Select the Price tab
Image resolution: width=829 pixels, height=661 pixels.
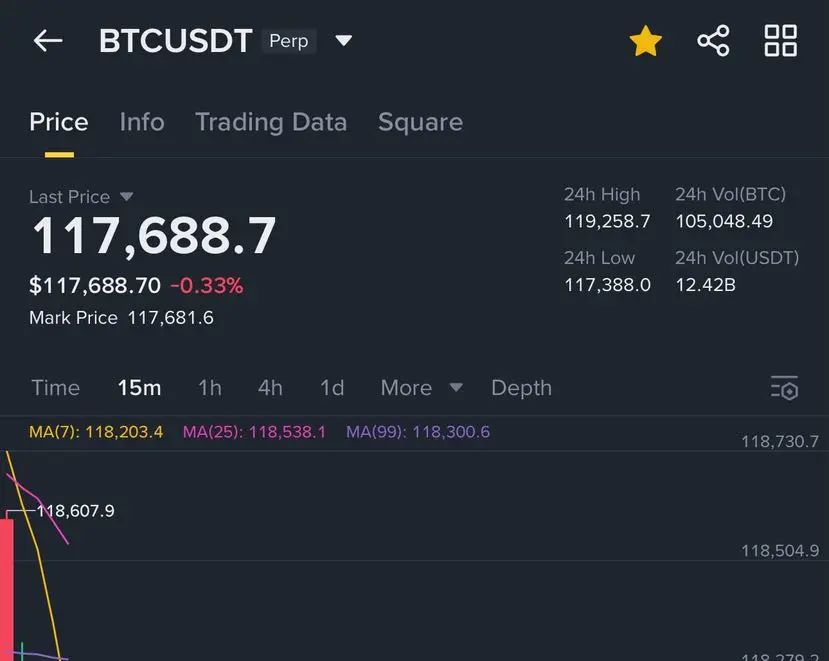click(x=59, y=122)
